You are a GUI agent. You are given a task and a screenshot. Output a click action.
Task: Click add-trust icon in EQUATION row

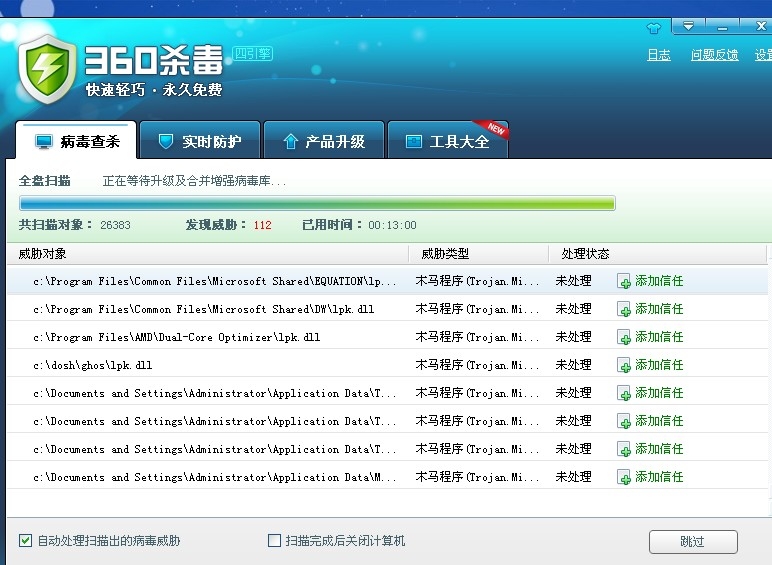pyautogui.click(x=624, y=281)
